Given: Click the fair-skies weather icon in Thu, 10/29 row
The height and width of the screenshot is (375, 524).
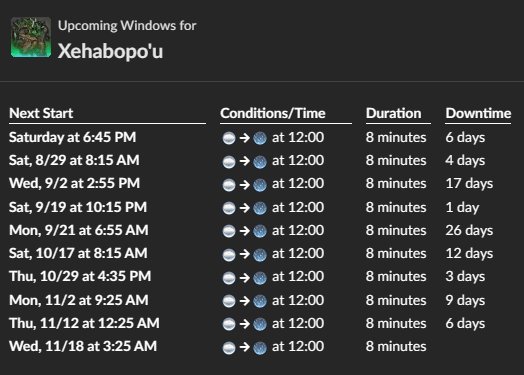Looking at the screenshot, I should click(229, 277).
